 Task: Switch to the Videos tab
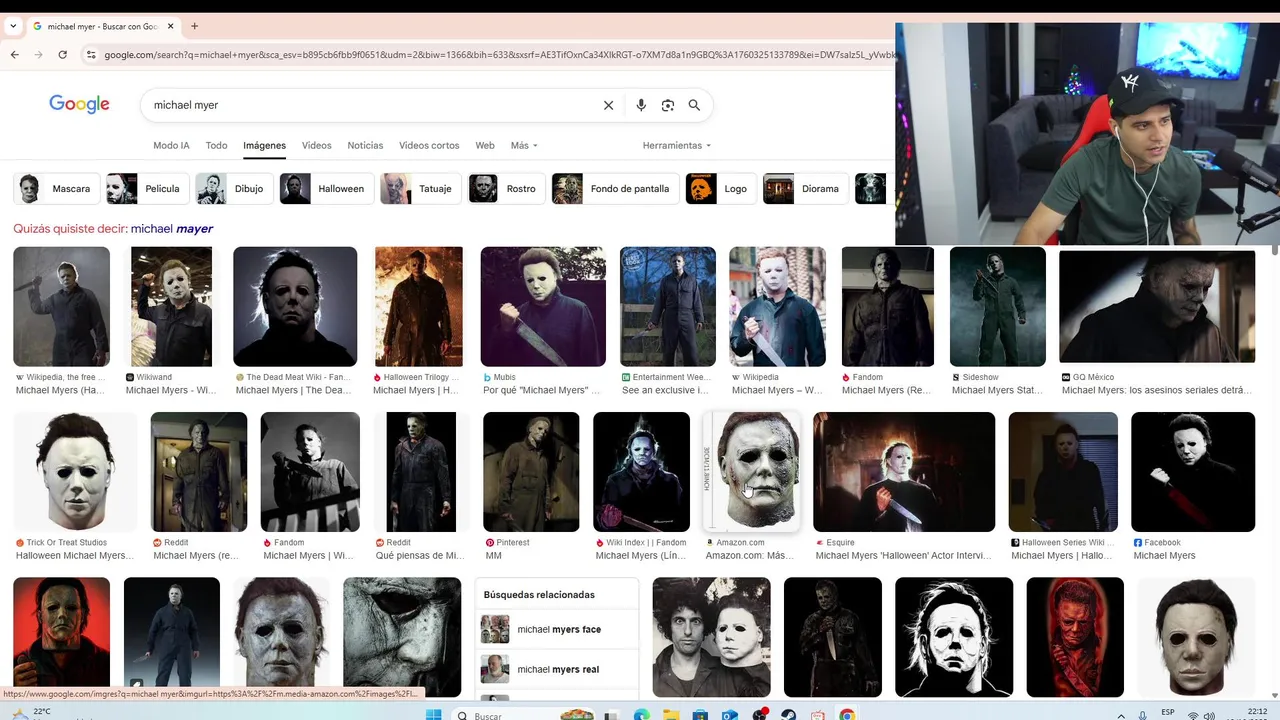coord(316,145)
